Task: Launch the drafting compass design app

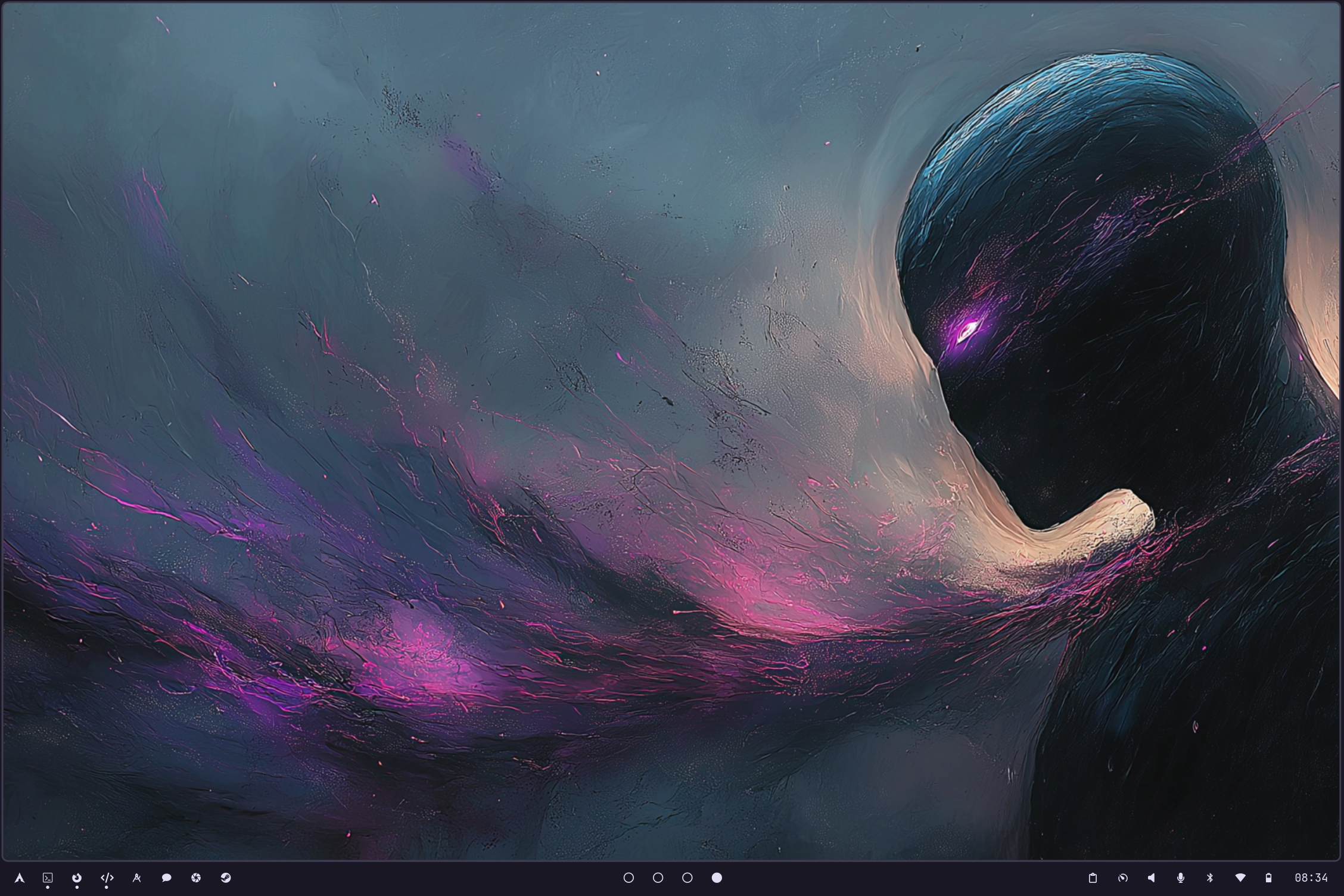Action: (136, 878)
